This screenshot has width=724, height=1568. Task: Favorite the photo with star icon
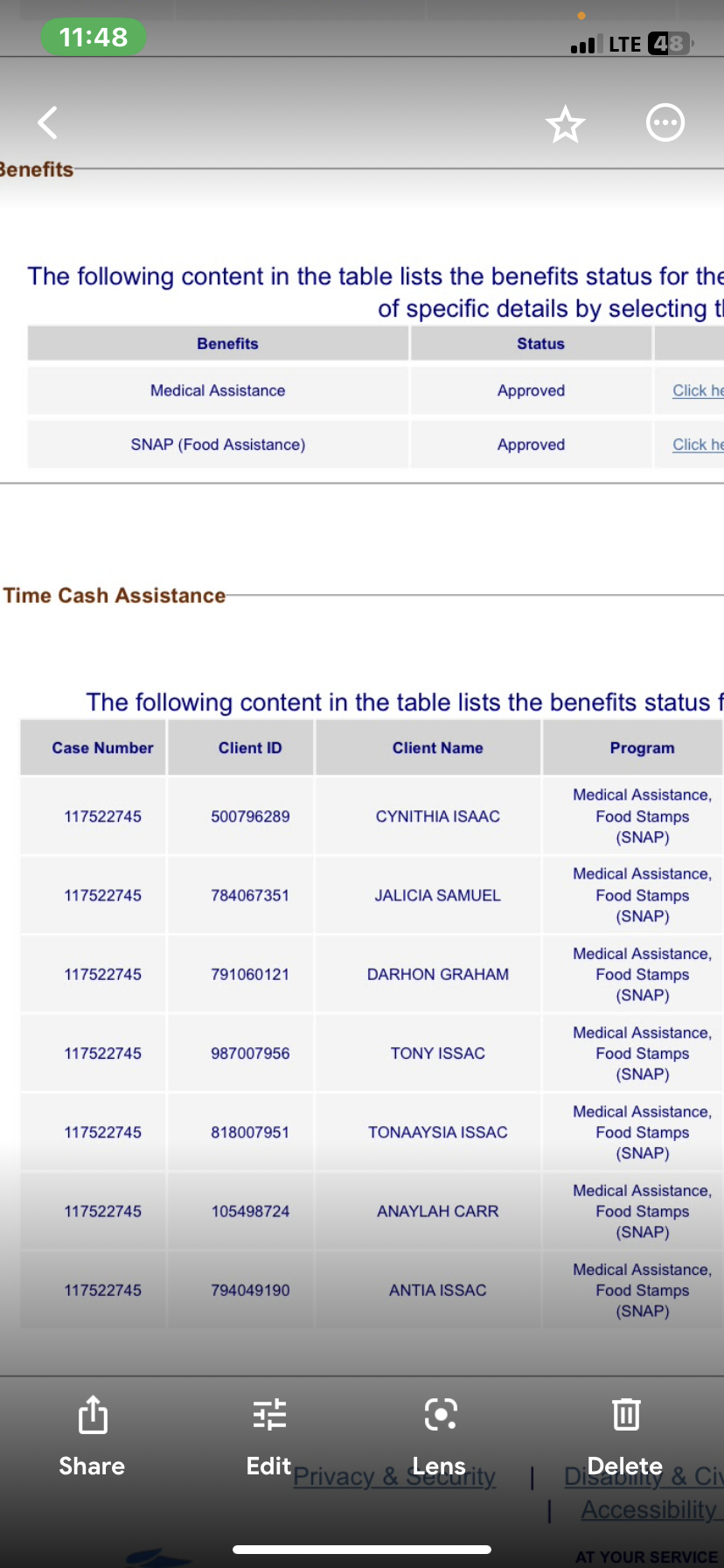tap(565, 123)
